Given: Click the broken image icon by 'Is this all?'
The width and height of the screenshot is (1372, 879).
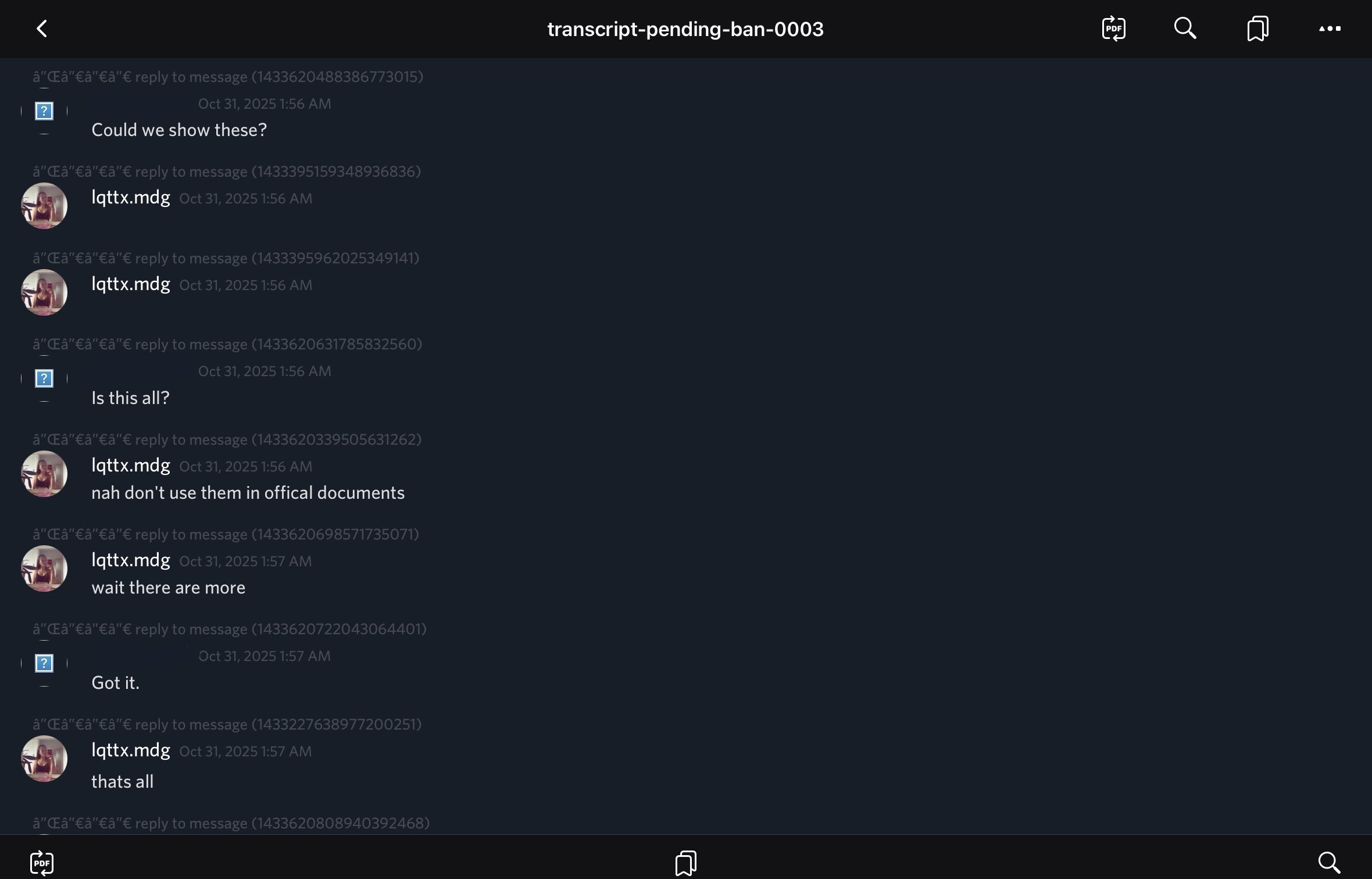Looking at the screenshot, I should (x=44, y=378).
